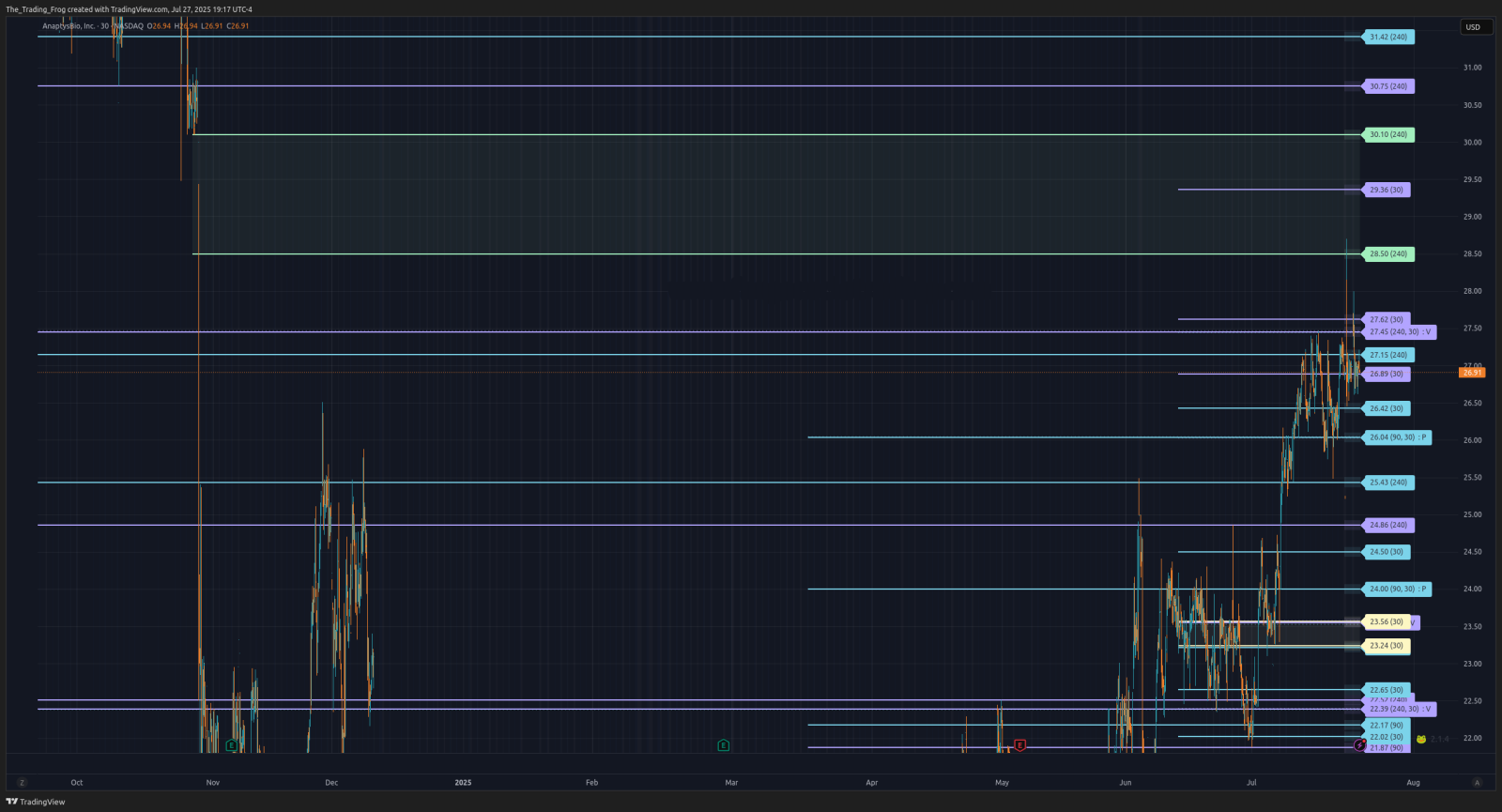Click the 23.00 tick on price scale
The height and width of the screenshot is (812, 1502).
1472,664
